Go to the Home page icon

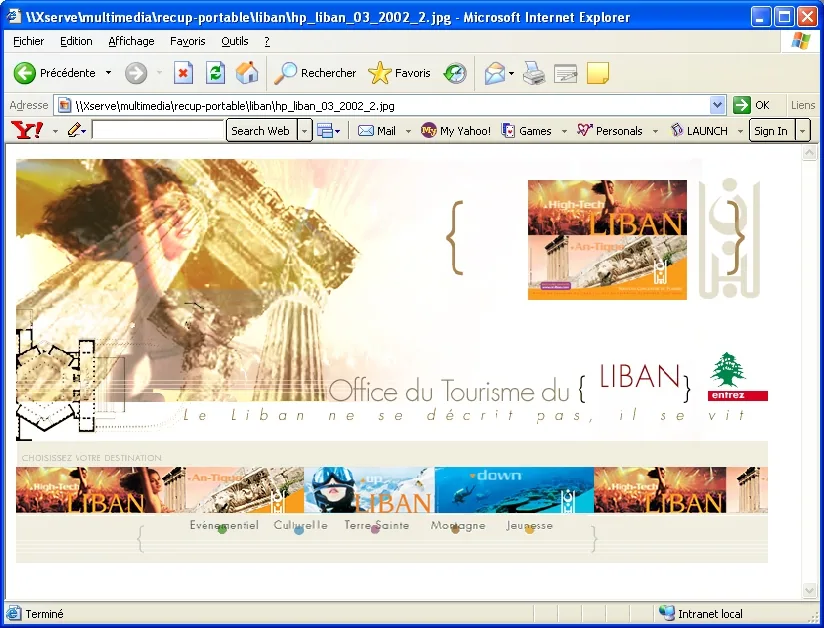(247, 73)
